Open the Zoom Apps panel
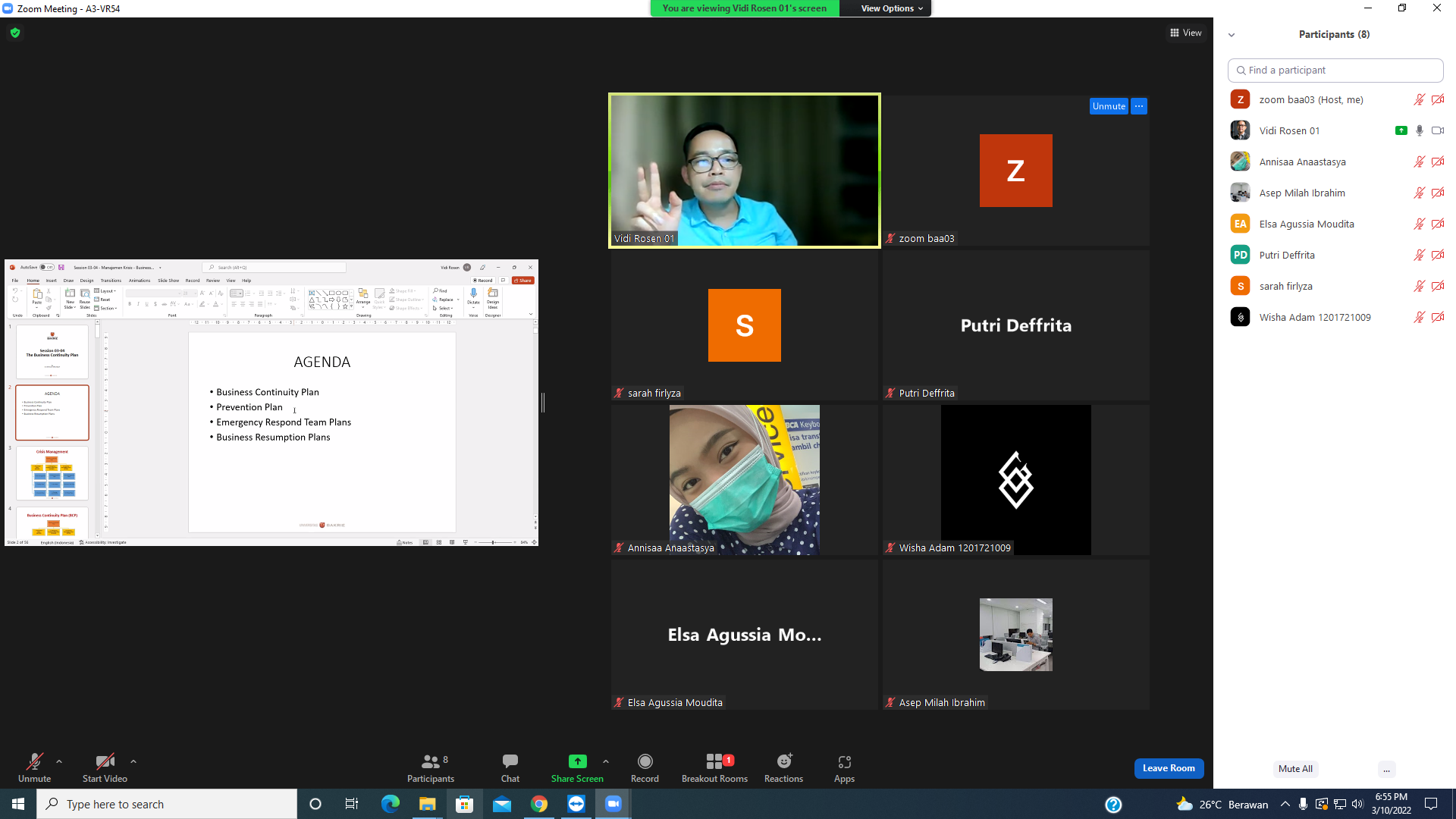The height and width of the screenshot is (819, 1456). pyautogui.click(x=844, y=767)
